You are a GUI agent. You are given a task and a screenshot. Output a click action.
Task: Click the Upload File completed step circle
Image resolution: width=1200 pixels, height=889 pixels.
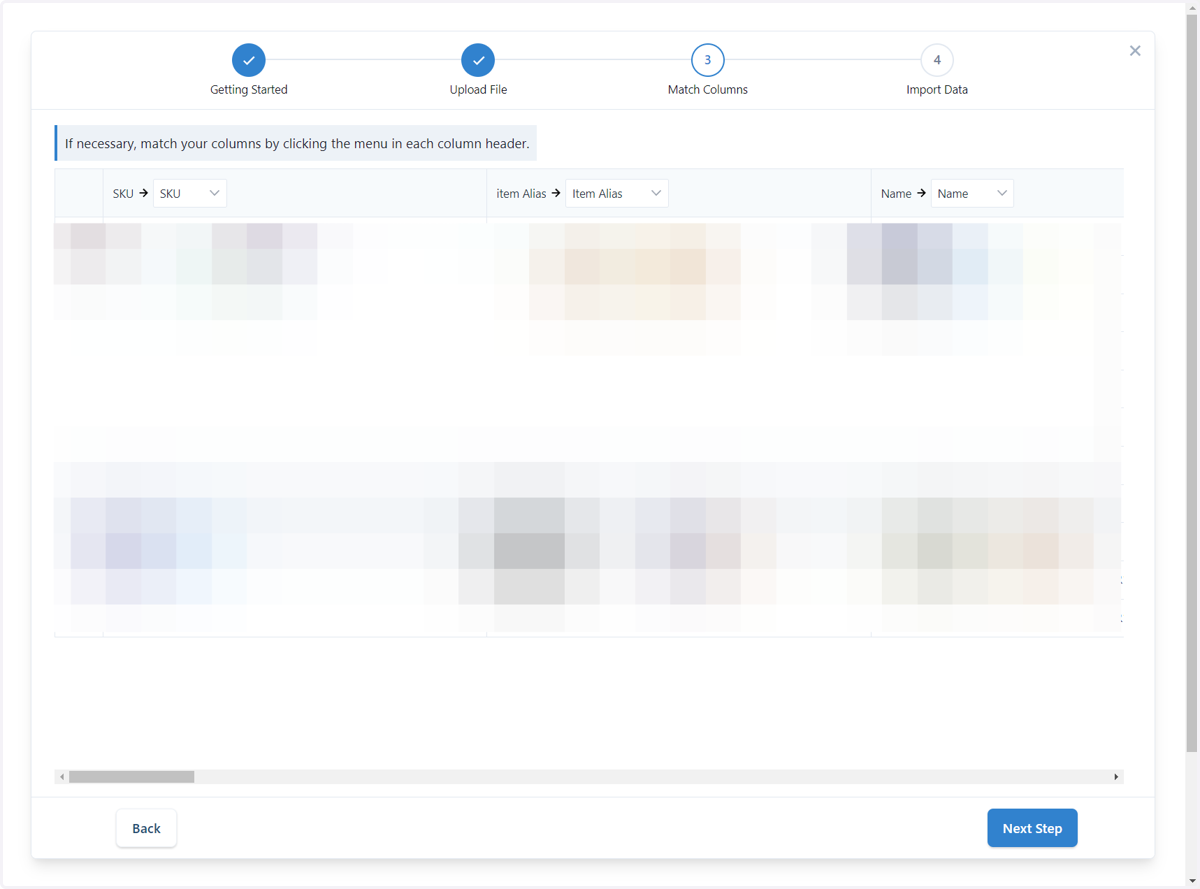[478, 60]
